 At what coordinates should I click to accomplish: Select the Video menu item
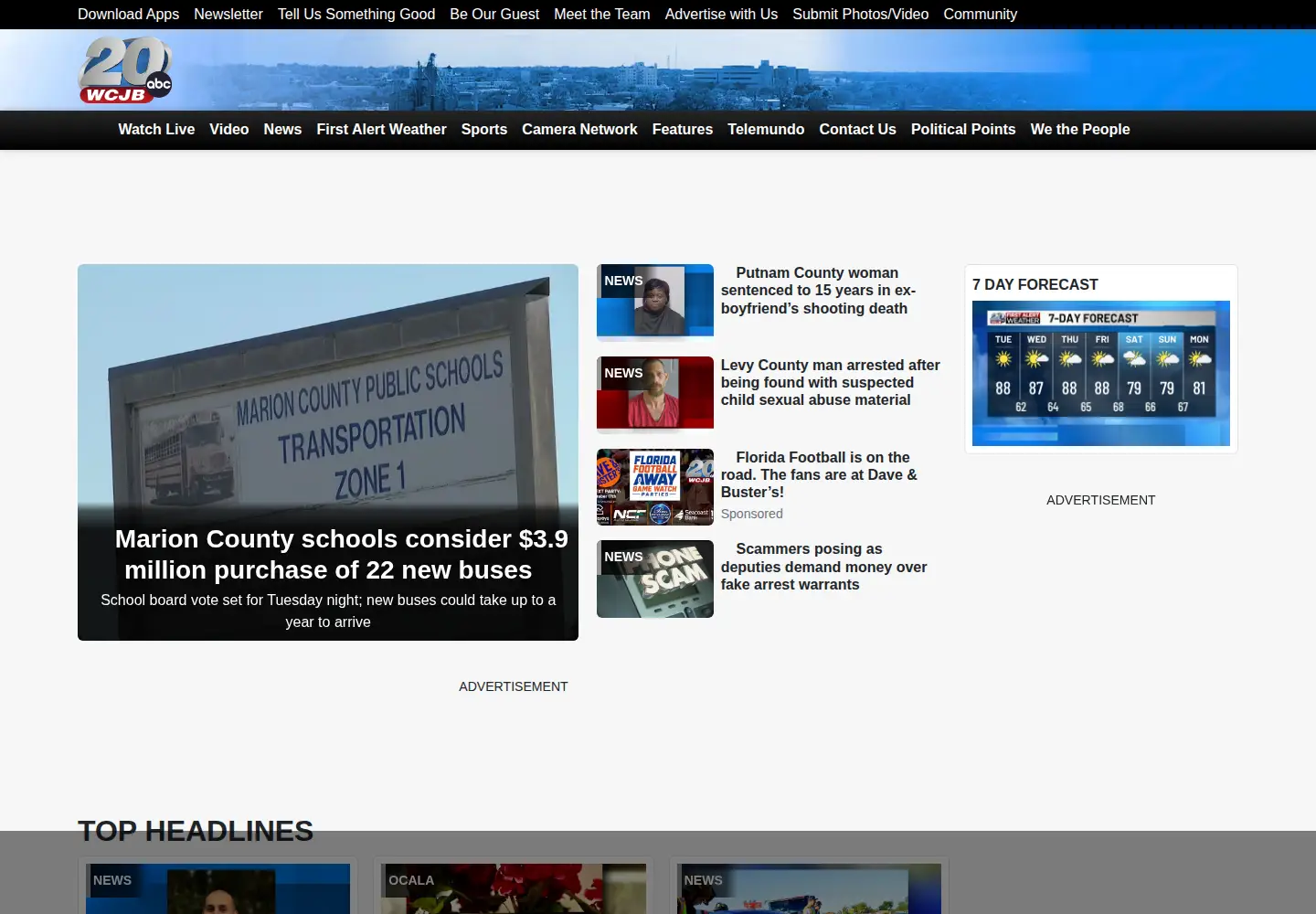229,130
